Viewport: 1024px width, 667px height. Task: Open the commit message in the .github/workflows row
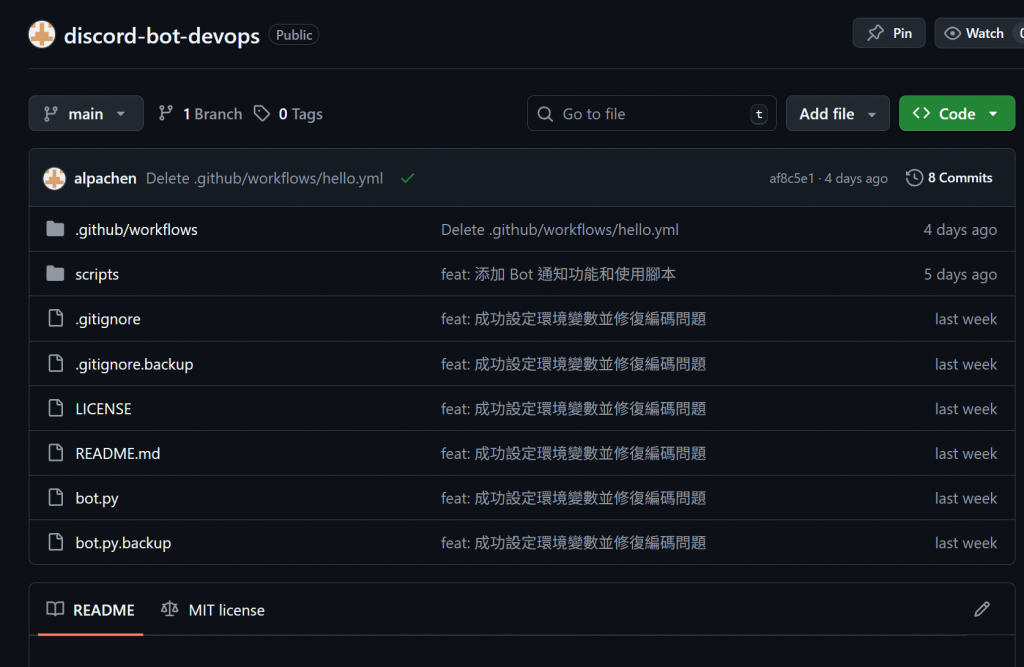click(x=560, y=230)
